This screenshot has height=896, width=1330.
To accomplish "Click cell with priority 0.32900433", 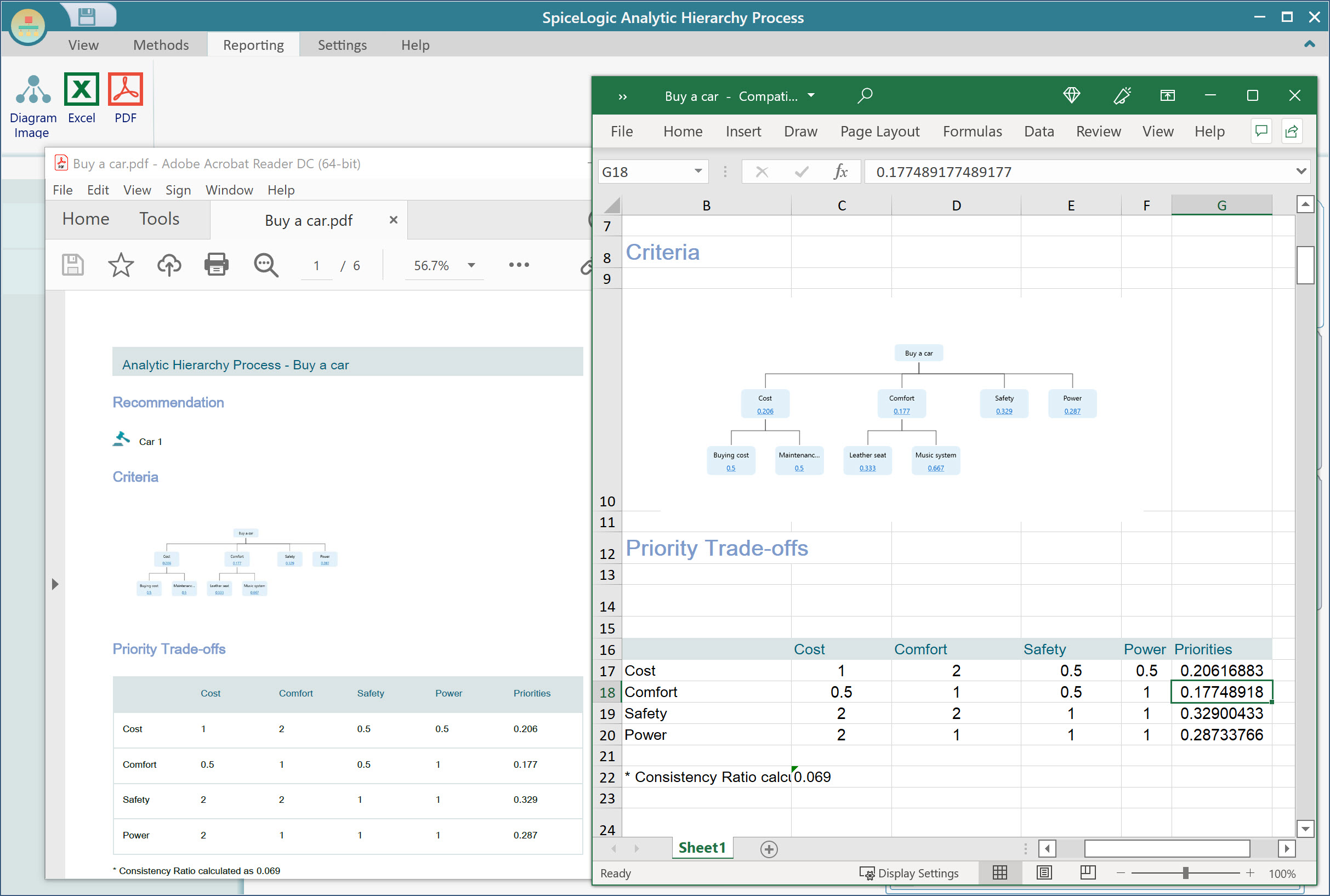I will coord(1221,713).
